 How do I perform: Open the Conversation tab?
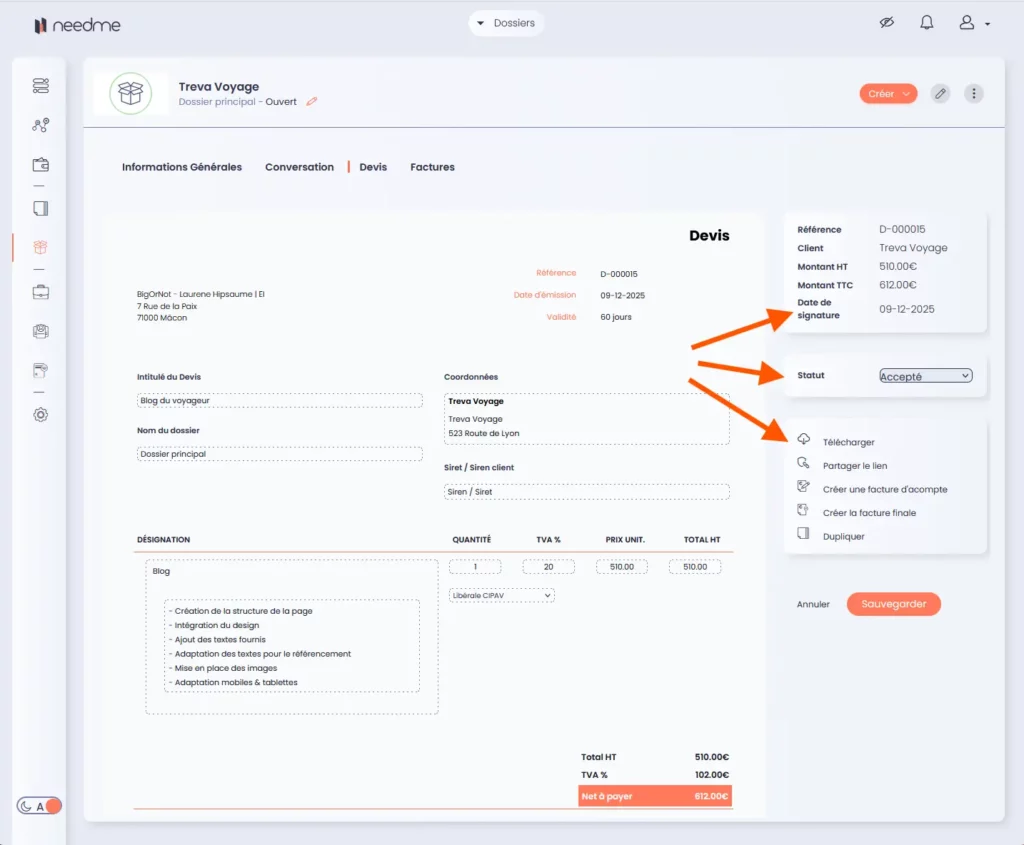coord(299,167)
